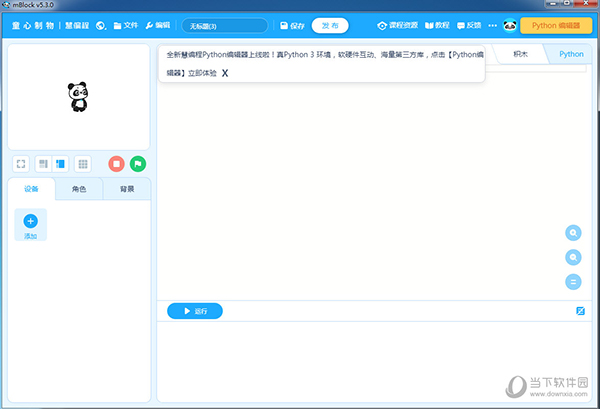Open the three-dot more options menu
This screenshot has height=409, width=600.
492,26
